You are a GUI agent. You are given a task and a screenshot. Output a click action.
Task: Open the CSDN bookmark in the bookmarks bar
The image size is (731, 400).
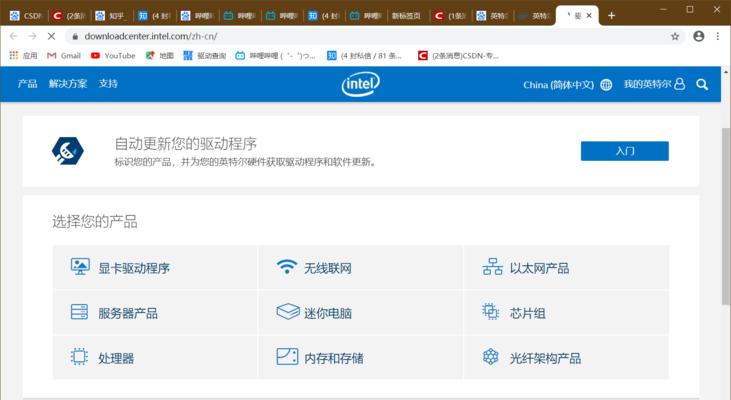click(458, 55)
